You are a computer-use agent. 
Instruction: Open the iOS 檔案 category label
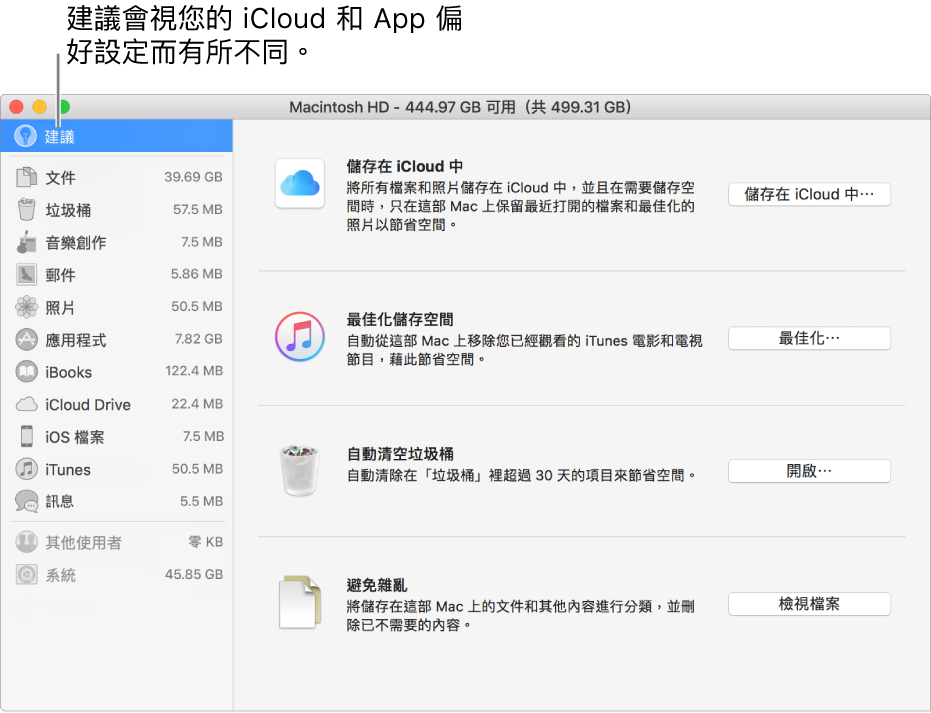pos(75,437)
